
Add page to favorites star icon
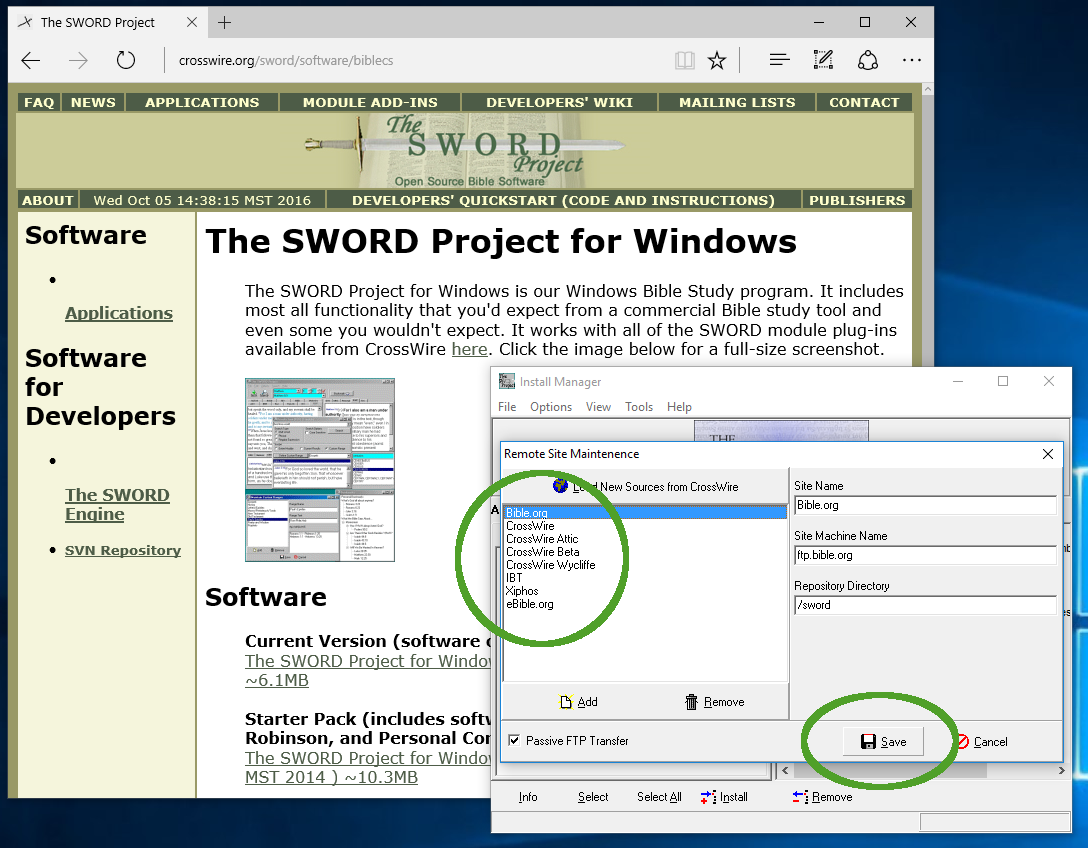pos(717,61)
